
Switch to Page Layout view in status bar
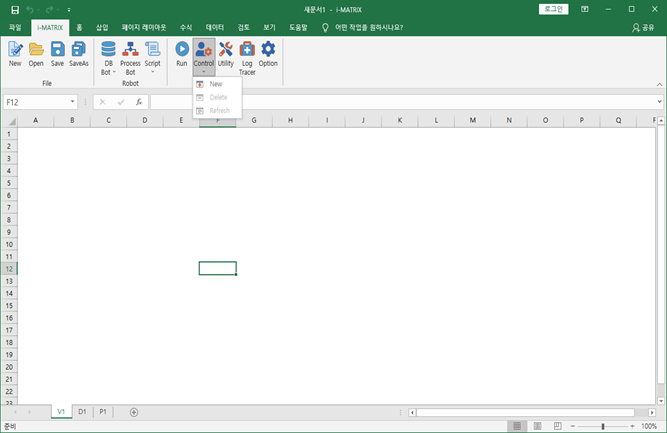(537, 426)
